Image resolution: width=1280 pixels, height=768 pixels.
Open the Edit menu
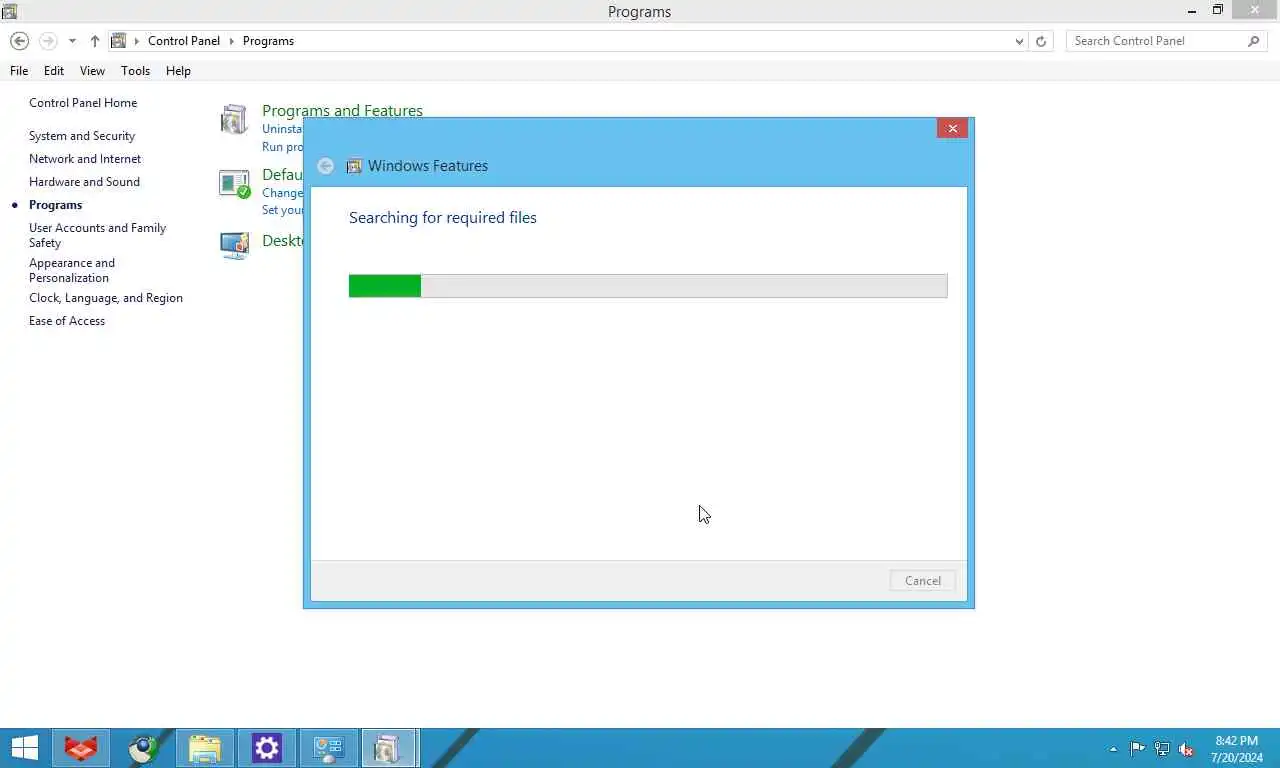pyautogui.click(x=54, y=71)
